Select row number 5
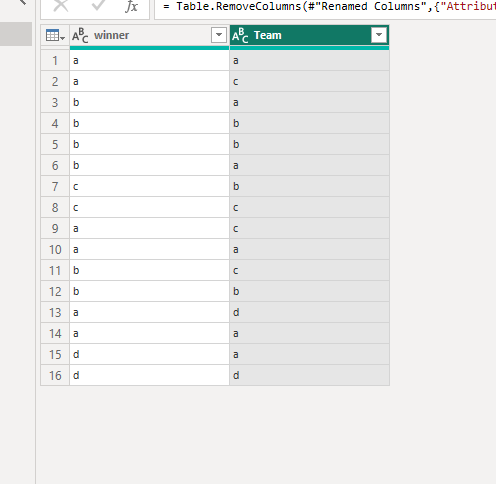This screenshot has height=484, width=496. click(55, 145)
